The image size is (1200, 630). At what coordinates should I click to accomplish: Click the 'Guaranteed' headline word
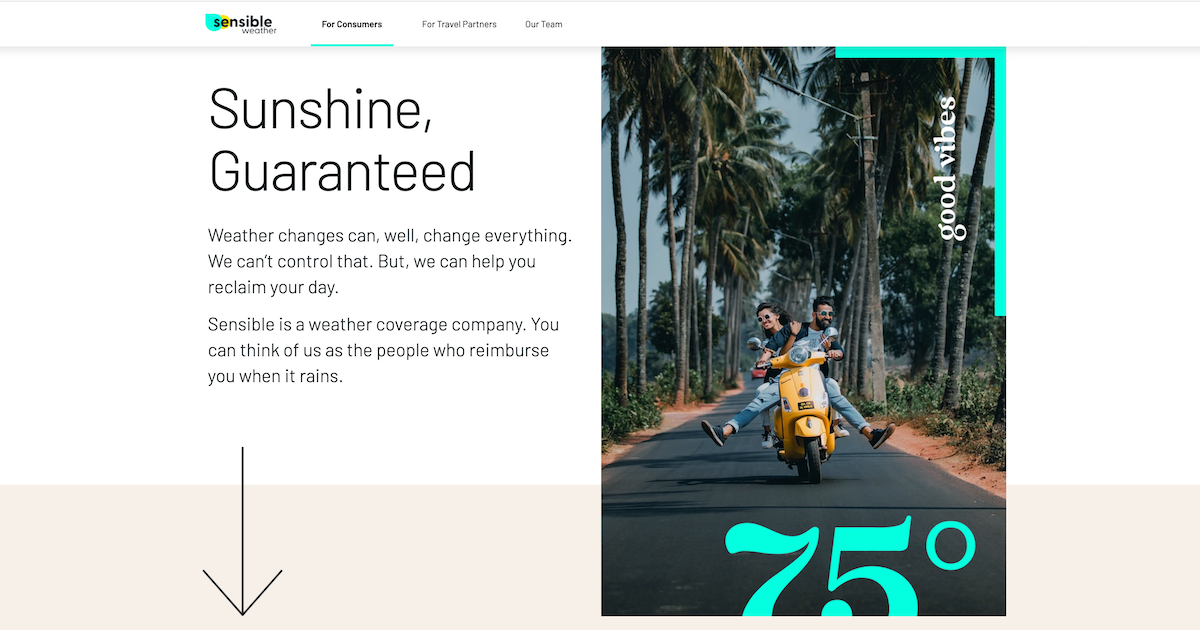point(342,171)
